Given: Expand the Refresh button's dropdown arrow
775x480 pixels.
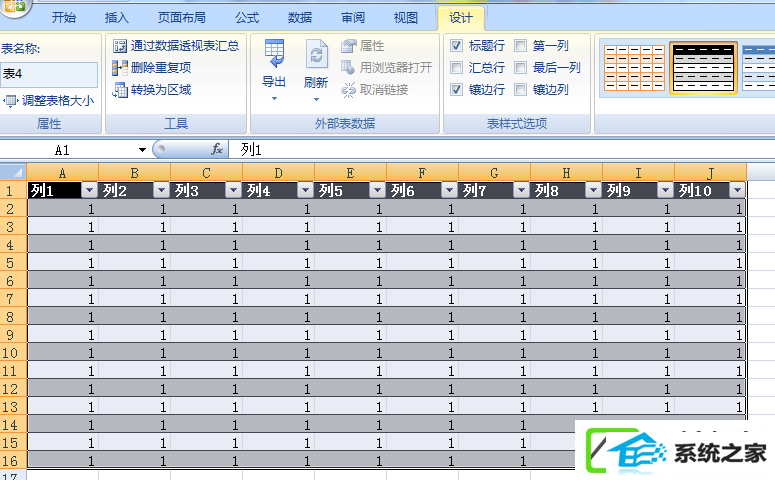Looking at the screenshot, I should [x=316, y=99].
